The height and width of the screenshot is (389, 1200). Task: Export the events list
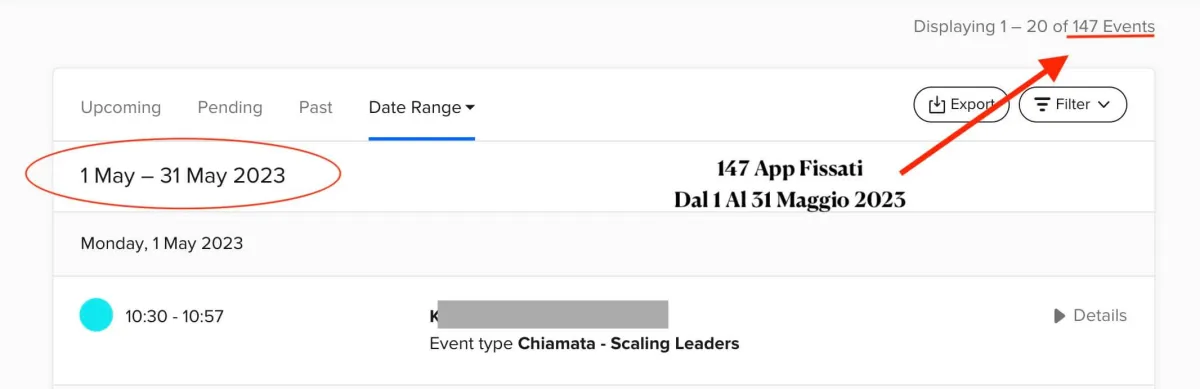tap(961, 104)
